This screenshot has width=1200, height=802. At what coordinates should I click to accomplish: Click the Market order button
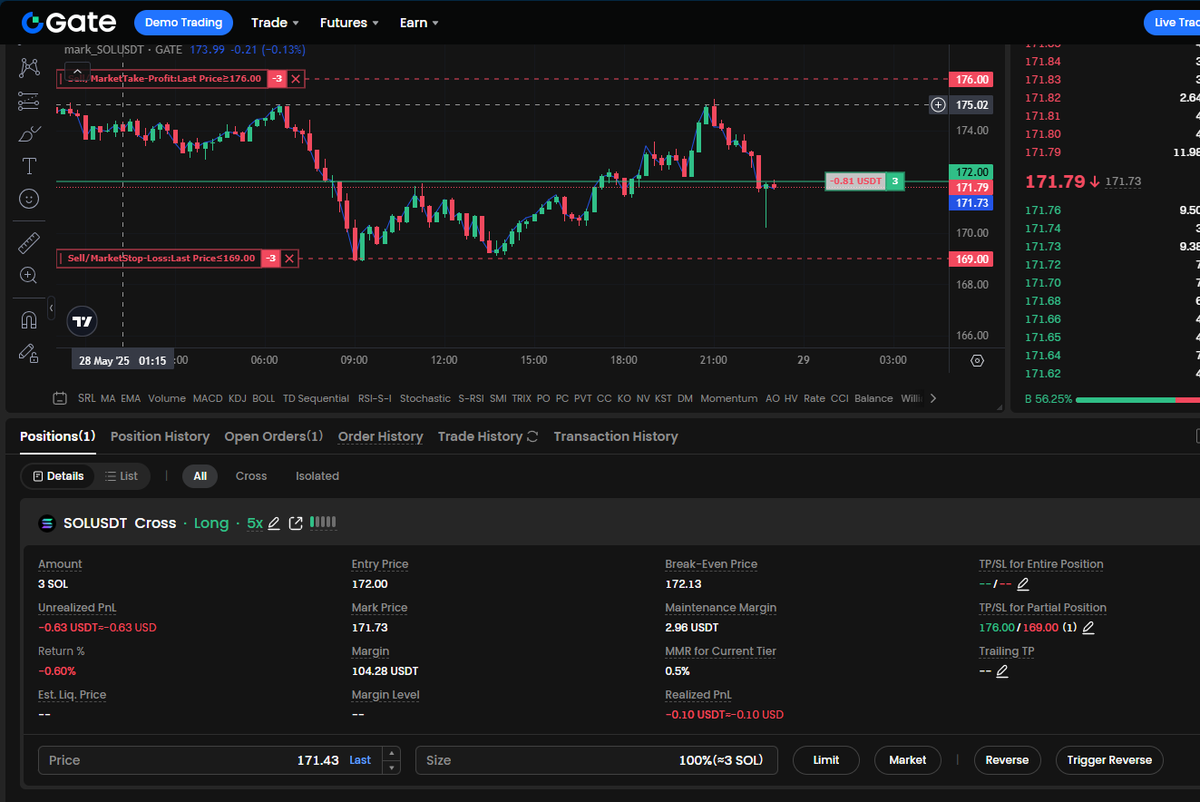907,760
